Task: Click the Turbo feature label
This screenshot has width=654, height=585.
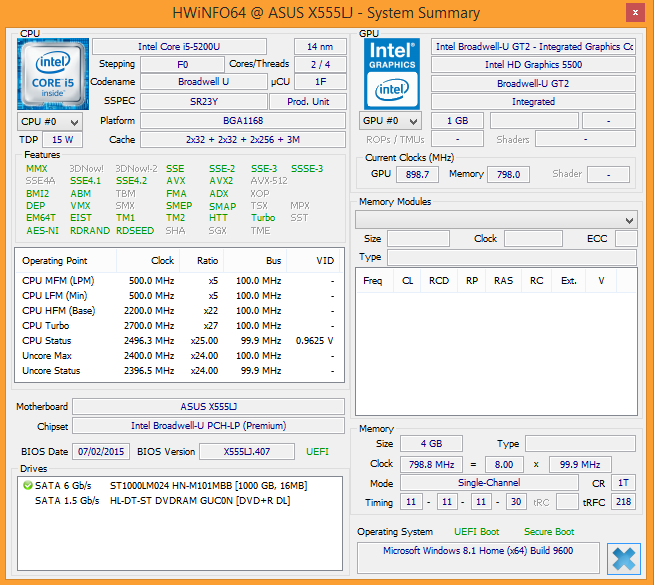Action: pos(263,218)
